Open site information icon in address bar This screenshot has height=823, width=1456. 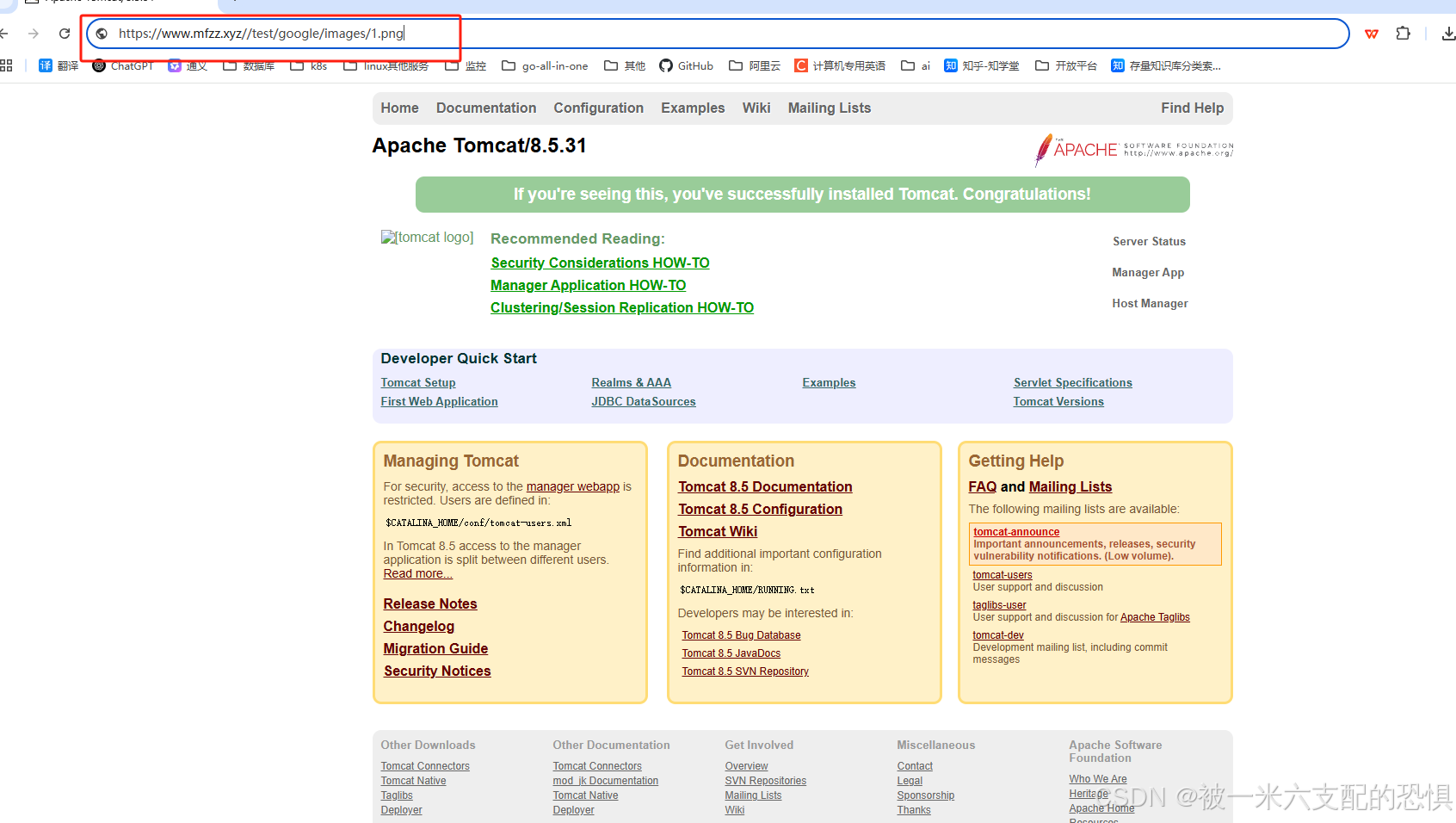pyautogui.click(x=102, y=34)
